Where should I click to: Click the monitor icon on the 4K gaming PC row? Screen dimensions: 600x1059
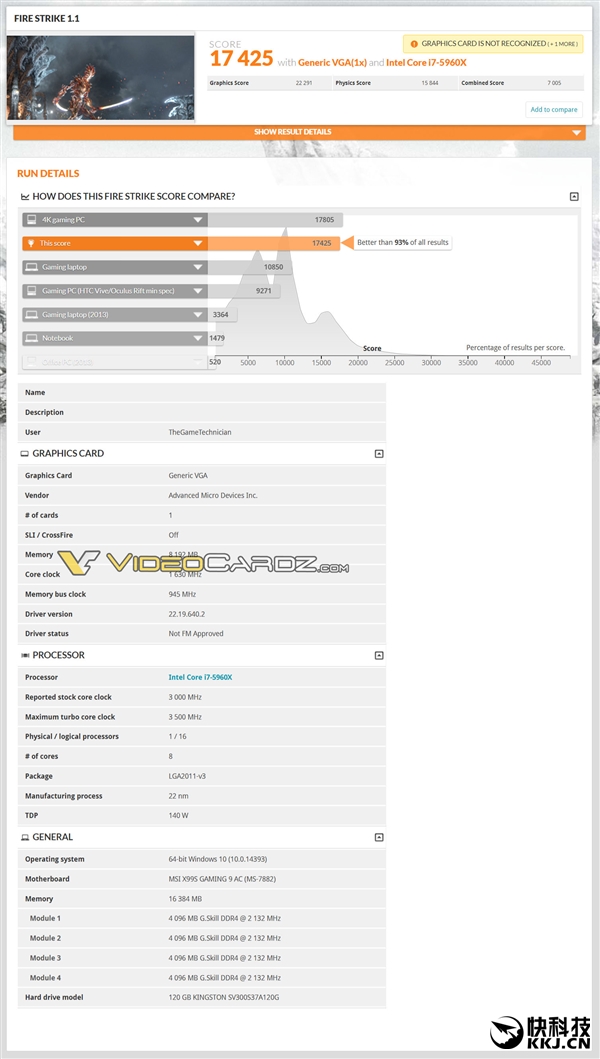[x=31, y=220]
